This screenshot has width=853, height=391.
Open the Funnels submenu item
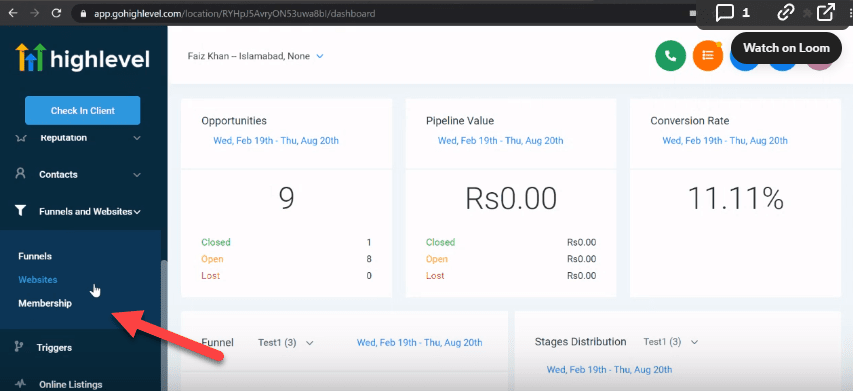pyautogui.click(x=35, y=256)
